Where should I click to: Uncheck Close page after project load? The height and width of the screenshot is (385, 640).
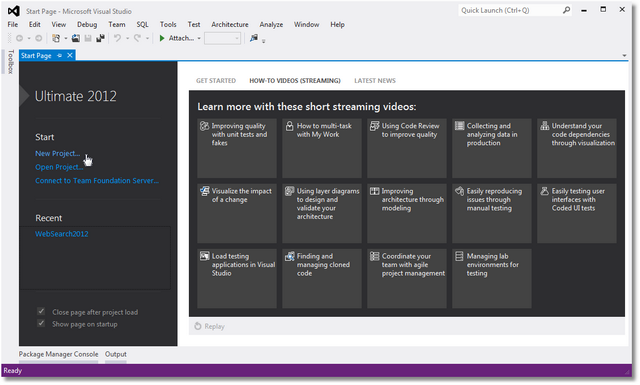coord(41,312)
